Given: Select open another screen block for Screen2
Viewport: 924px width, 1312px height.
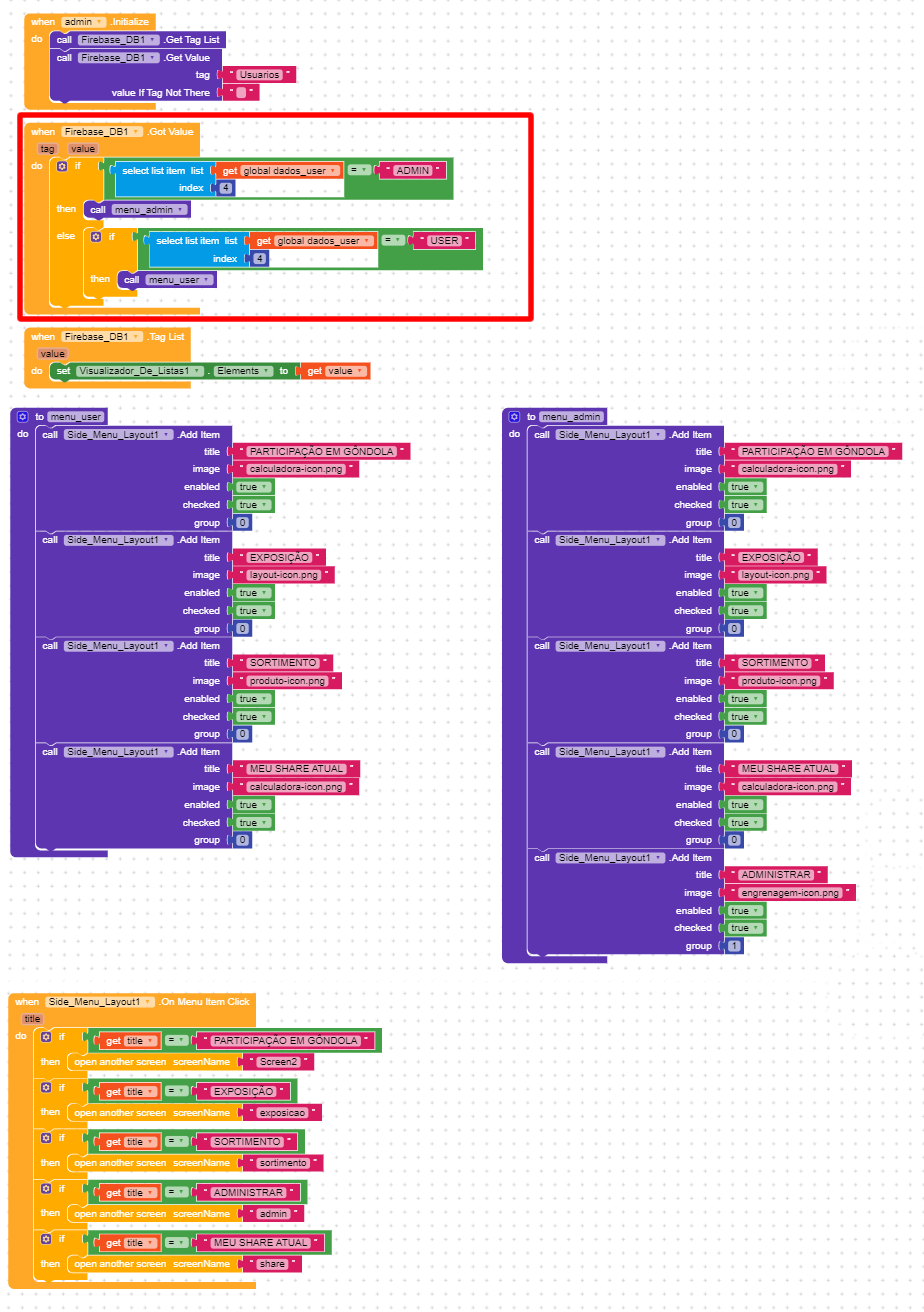Looking at the screenshot, I should (154, 1062).
